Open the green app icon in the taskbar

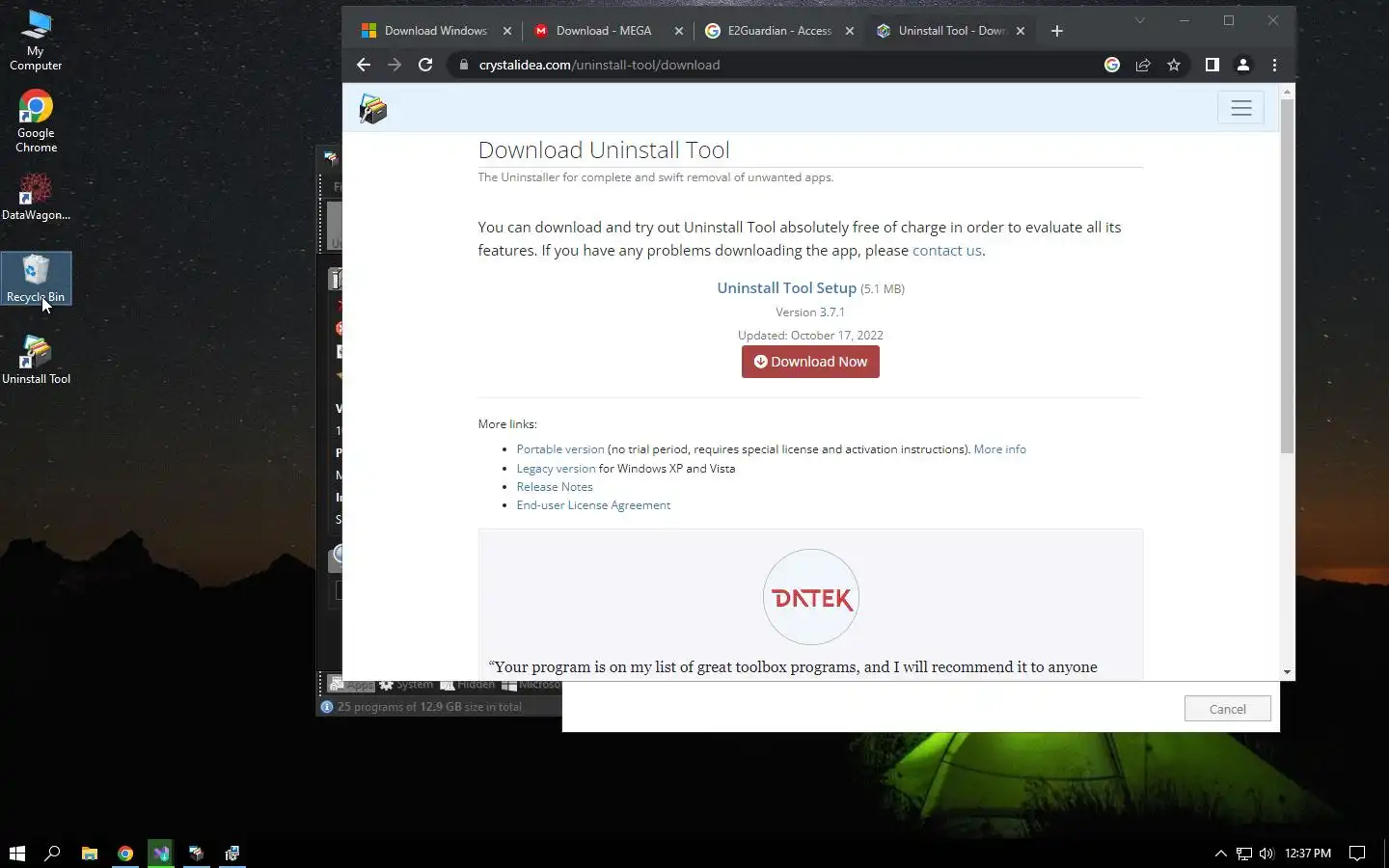[x=161, y=854]
